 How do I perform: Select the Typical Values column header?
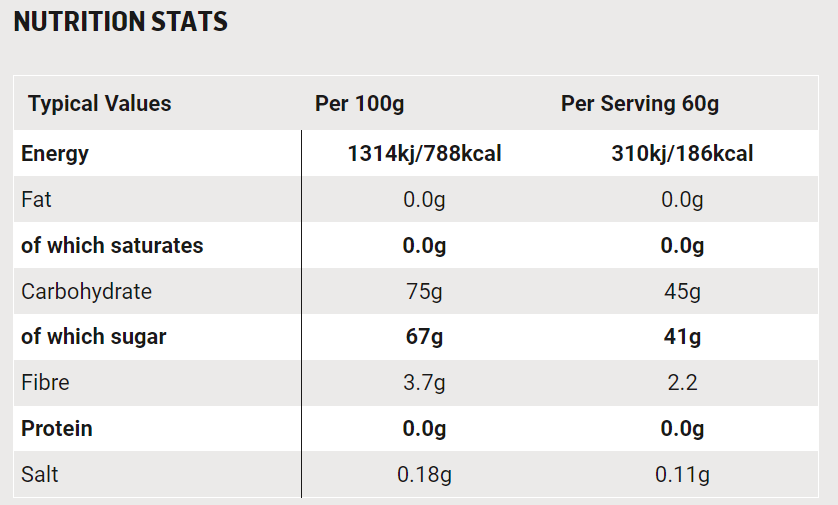click(x=99, y=103)
